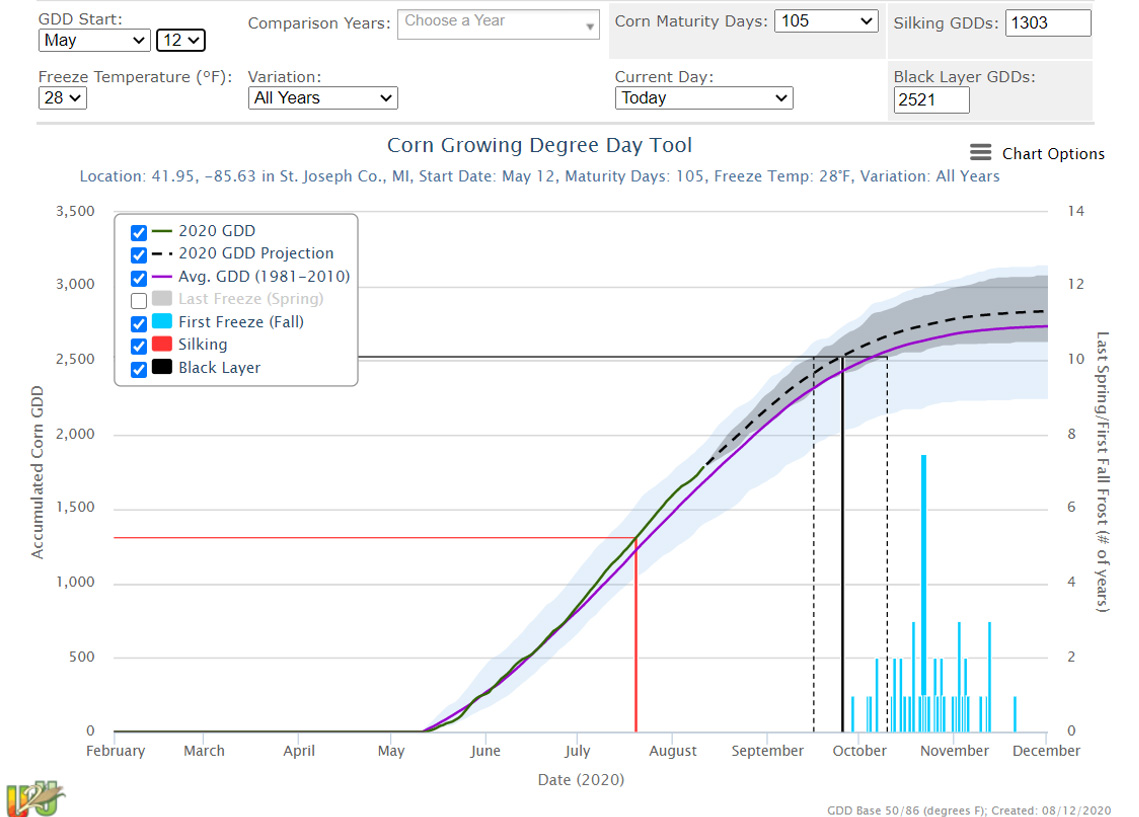The width and height of the screenshot is (1139, 817).
Task: Enable the Last Freeze (Spring) series
Action: (138, 299)
